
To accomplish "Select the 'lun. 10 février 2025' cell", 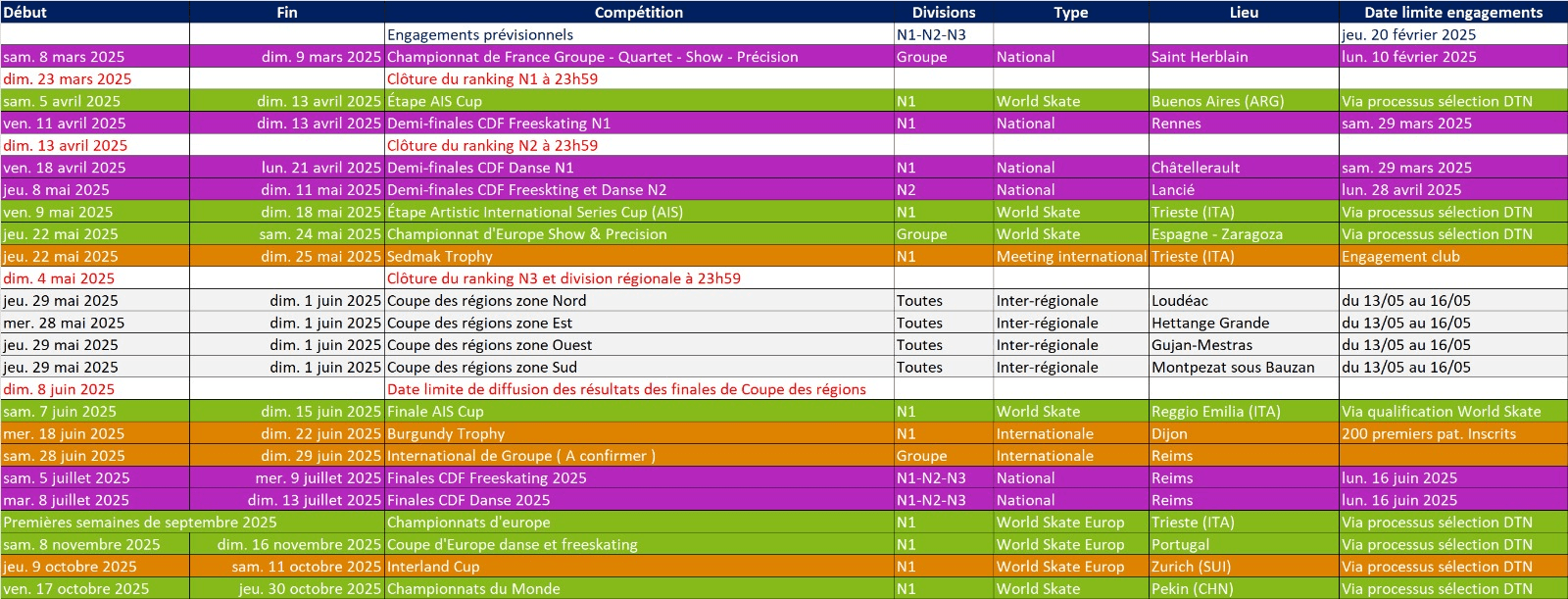I will [1453, 57].
